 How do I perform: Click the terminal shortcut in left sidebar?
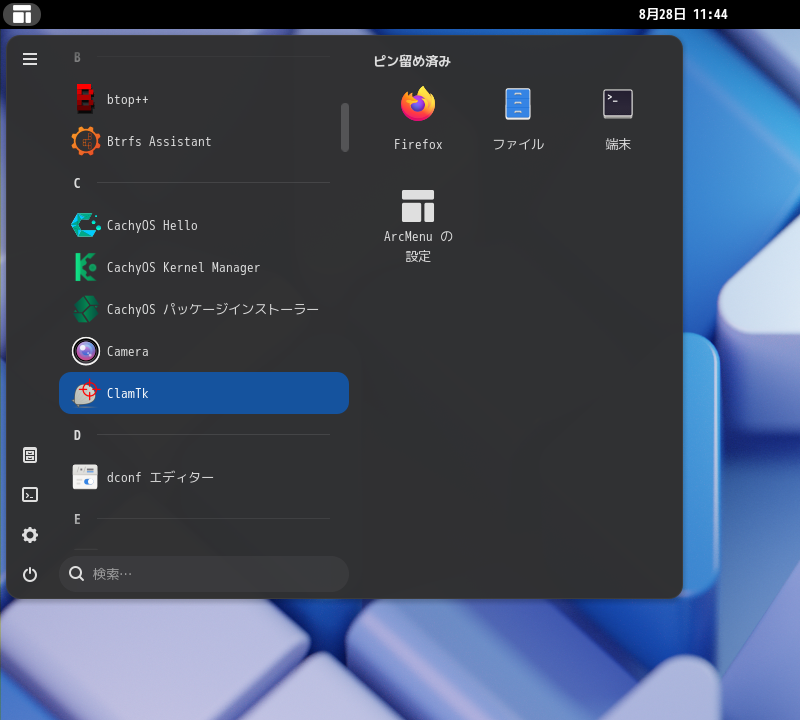(x=30, y=495)
